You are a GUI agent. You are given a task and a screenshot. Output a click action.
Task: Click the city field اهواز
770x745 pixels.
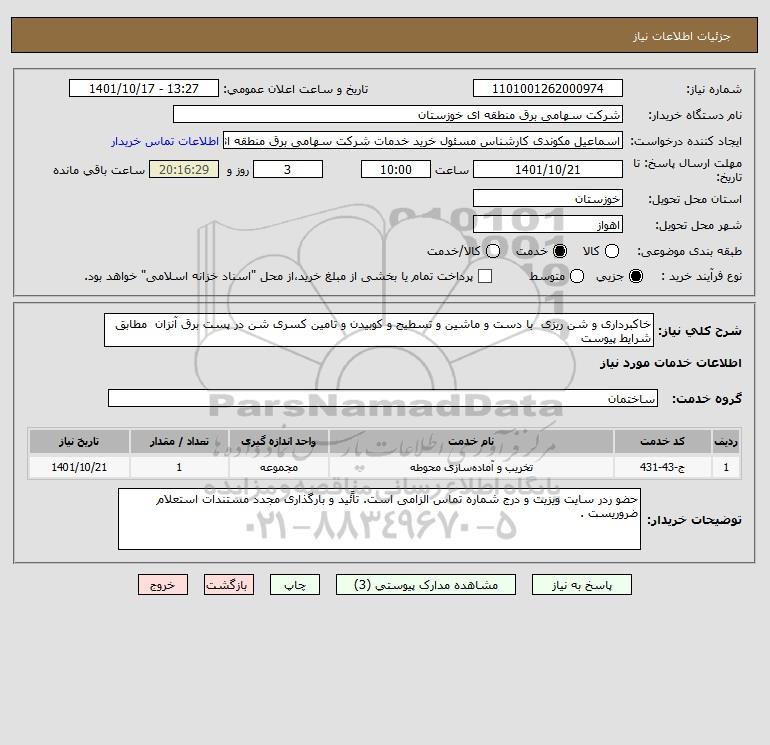(548, 225)
